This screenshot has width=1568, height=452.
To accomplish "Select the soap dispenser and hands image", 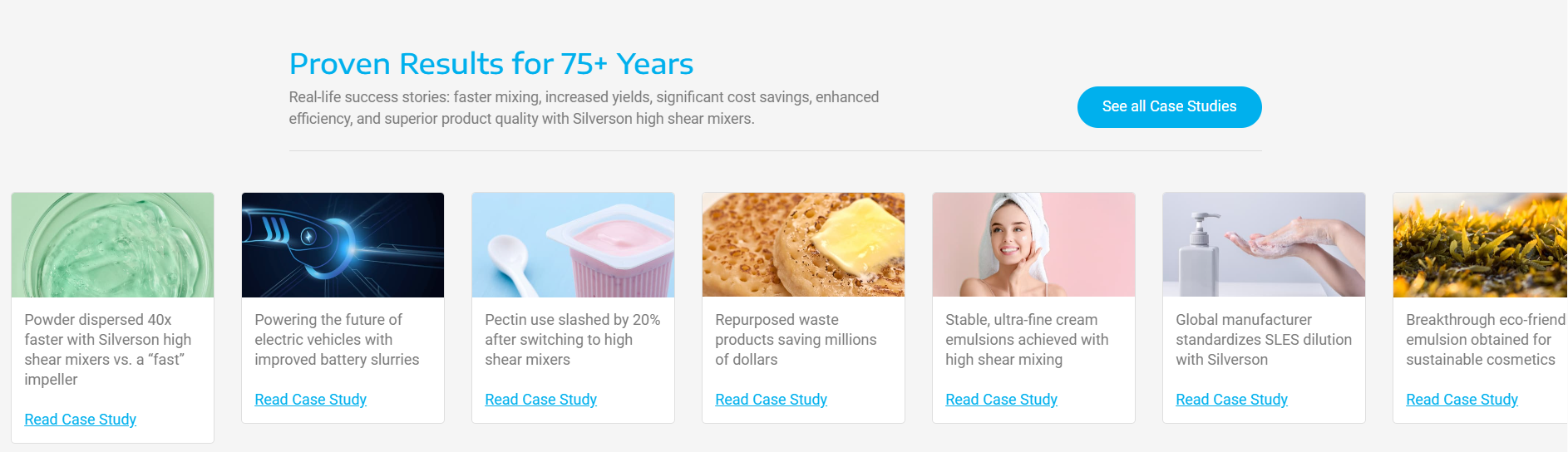I will pos(1264,245).
